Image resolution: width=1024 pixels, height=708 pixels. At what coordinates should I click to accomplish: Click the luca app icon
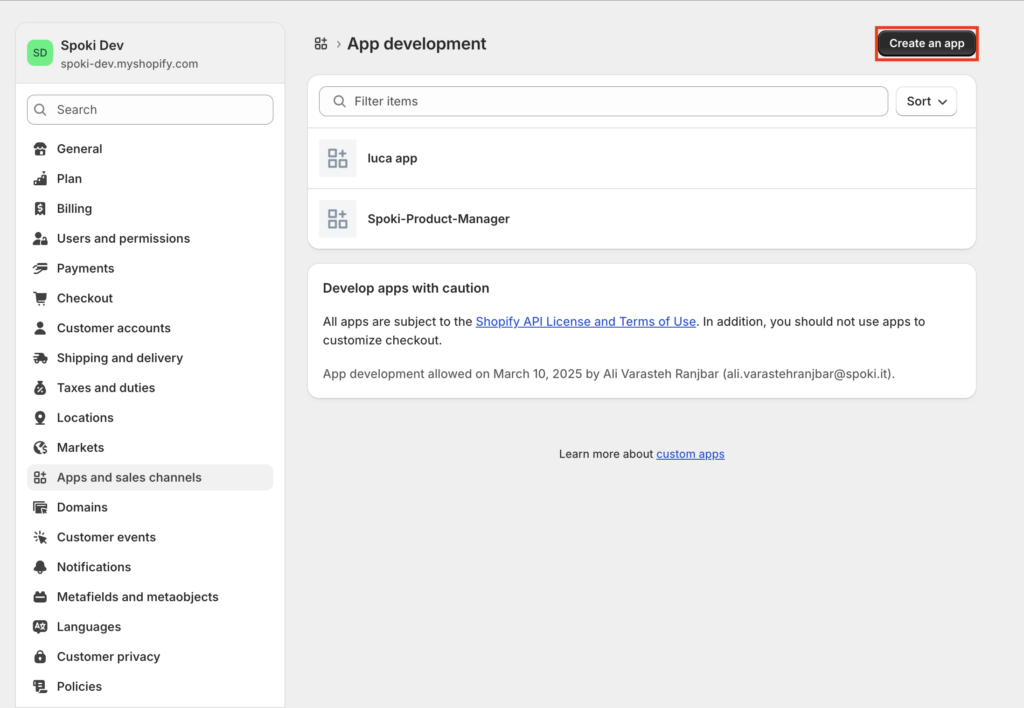(337, 158)
